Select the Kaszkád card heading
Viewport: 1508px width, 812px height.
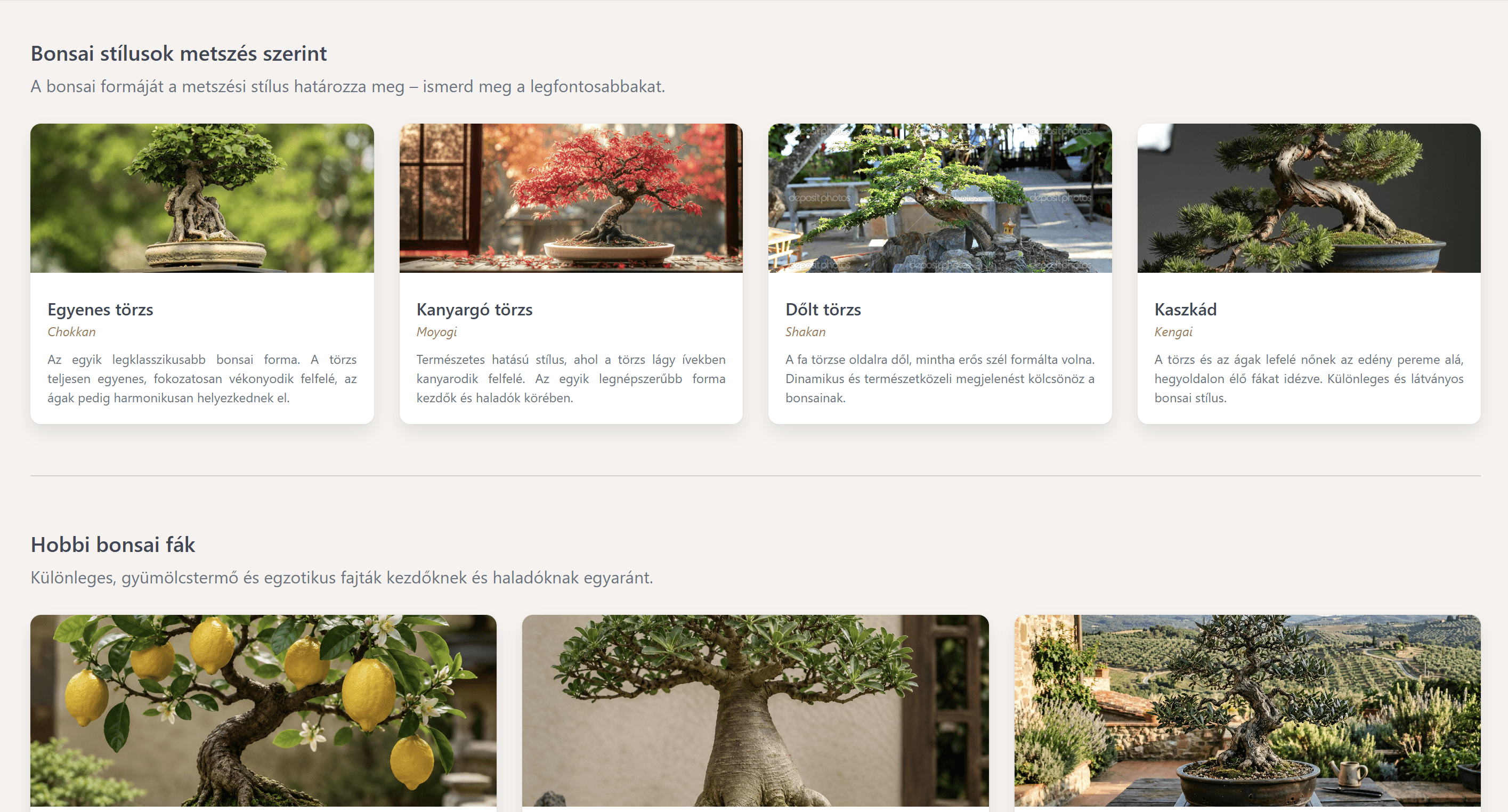pyautogui.click(x=1186, y=309)
